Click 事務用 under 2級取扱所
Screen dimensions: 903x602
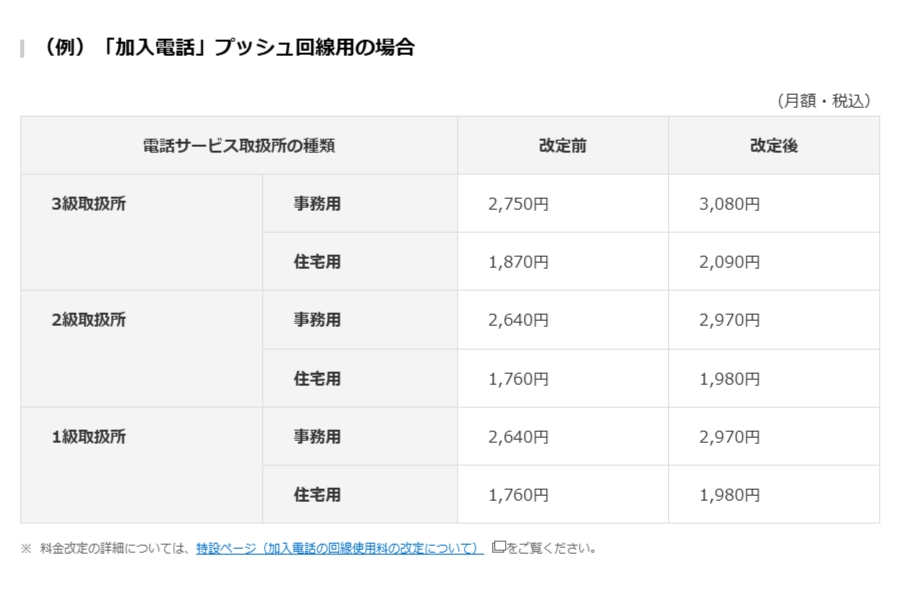(317, 320)
